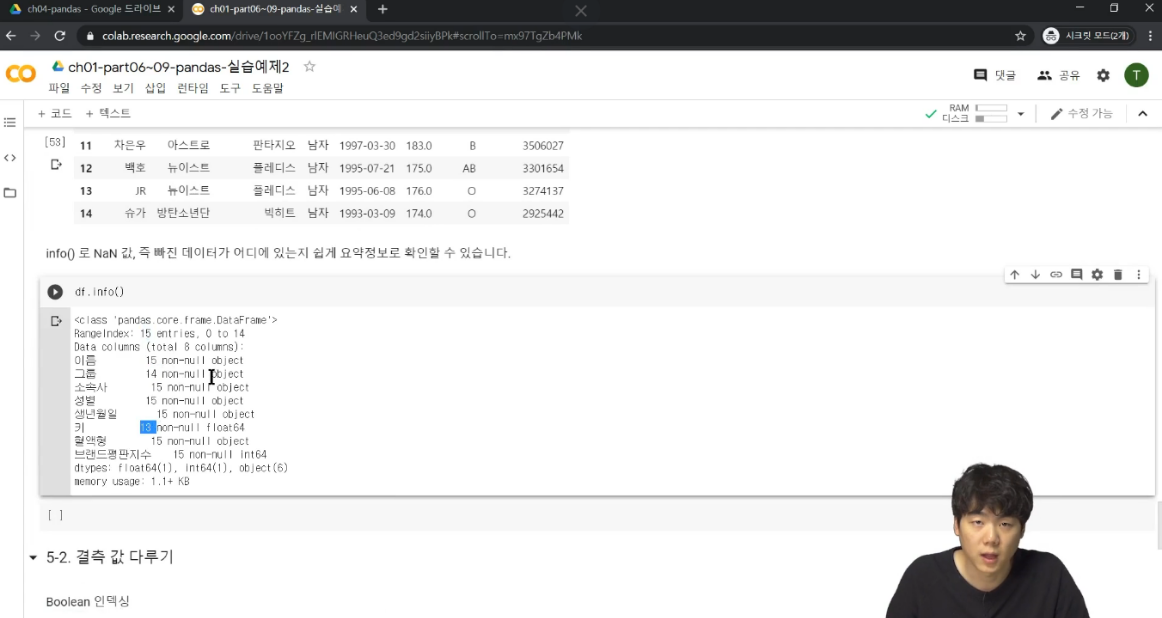Image resolution: width=1162 pixels, height=618 pixels.
Task: Click the Boolean 인덱싱 text
Action: pos(87,602)
